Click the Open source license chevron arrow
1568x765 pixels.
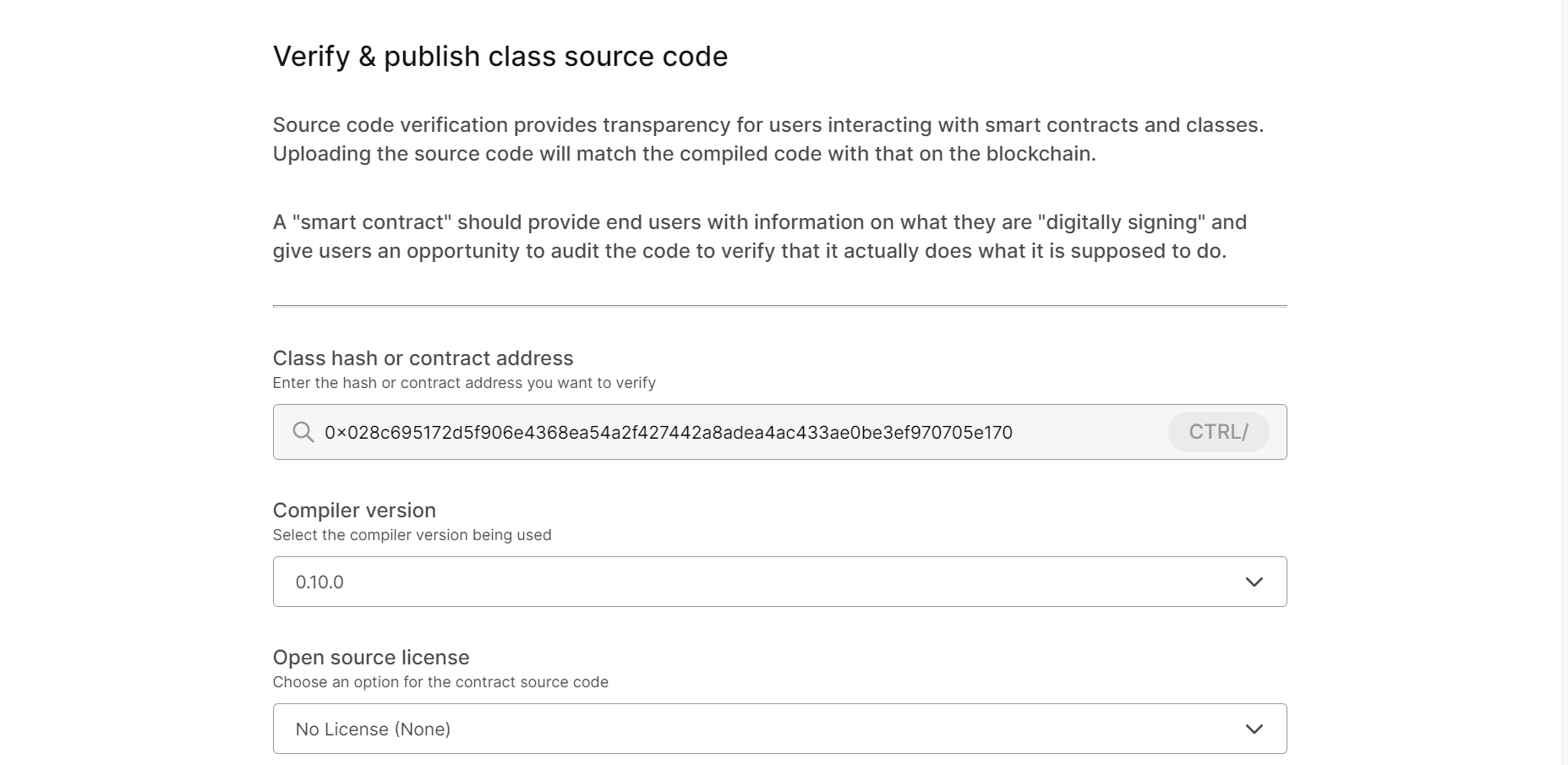coord(1254,729)
